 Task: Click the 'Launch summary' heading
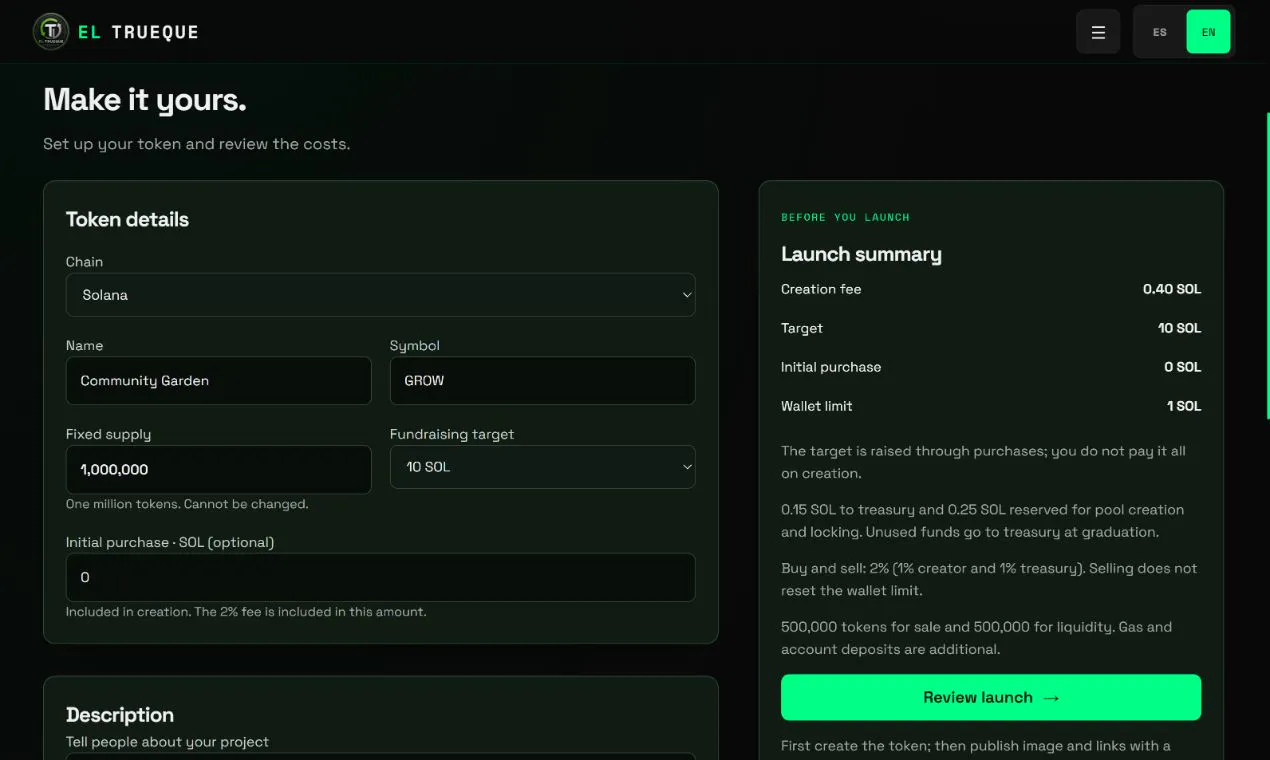[861, 254]
